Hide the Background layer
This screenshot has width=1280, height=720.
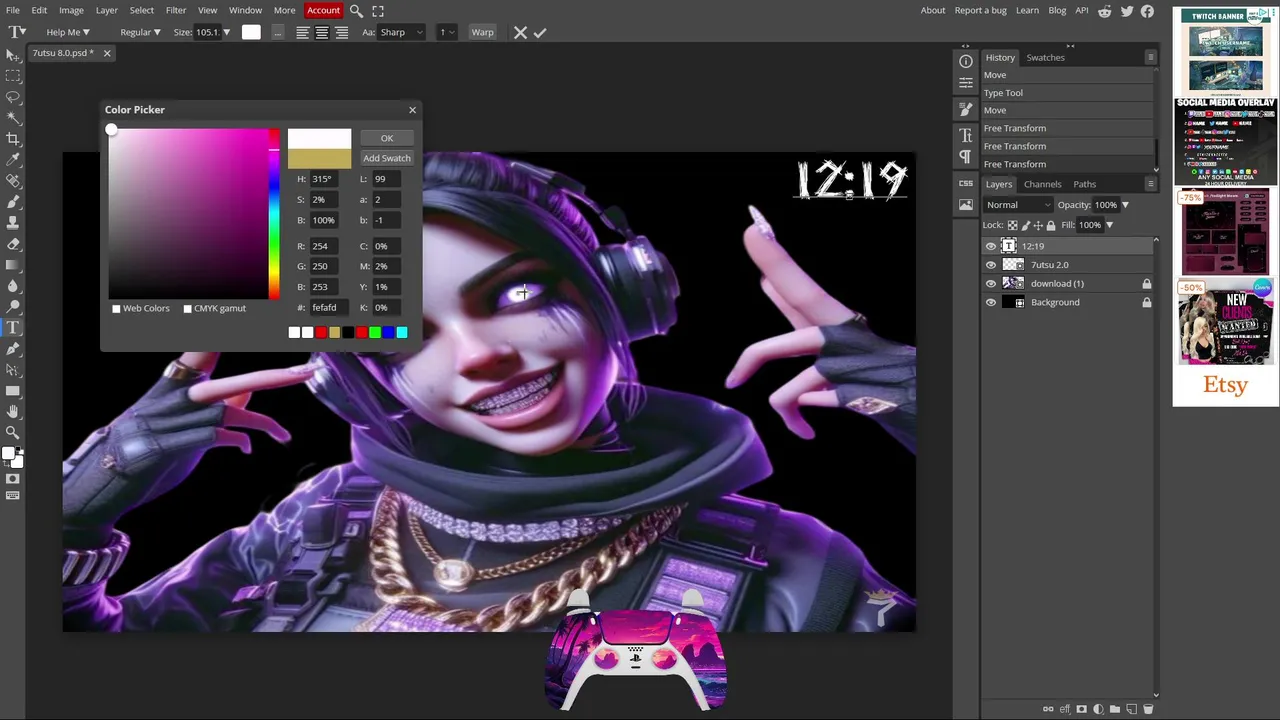click(x=991, y=302)
